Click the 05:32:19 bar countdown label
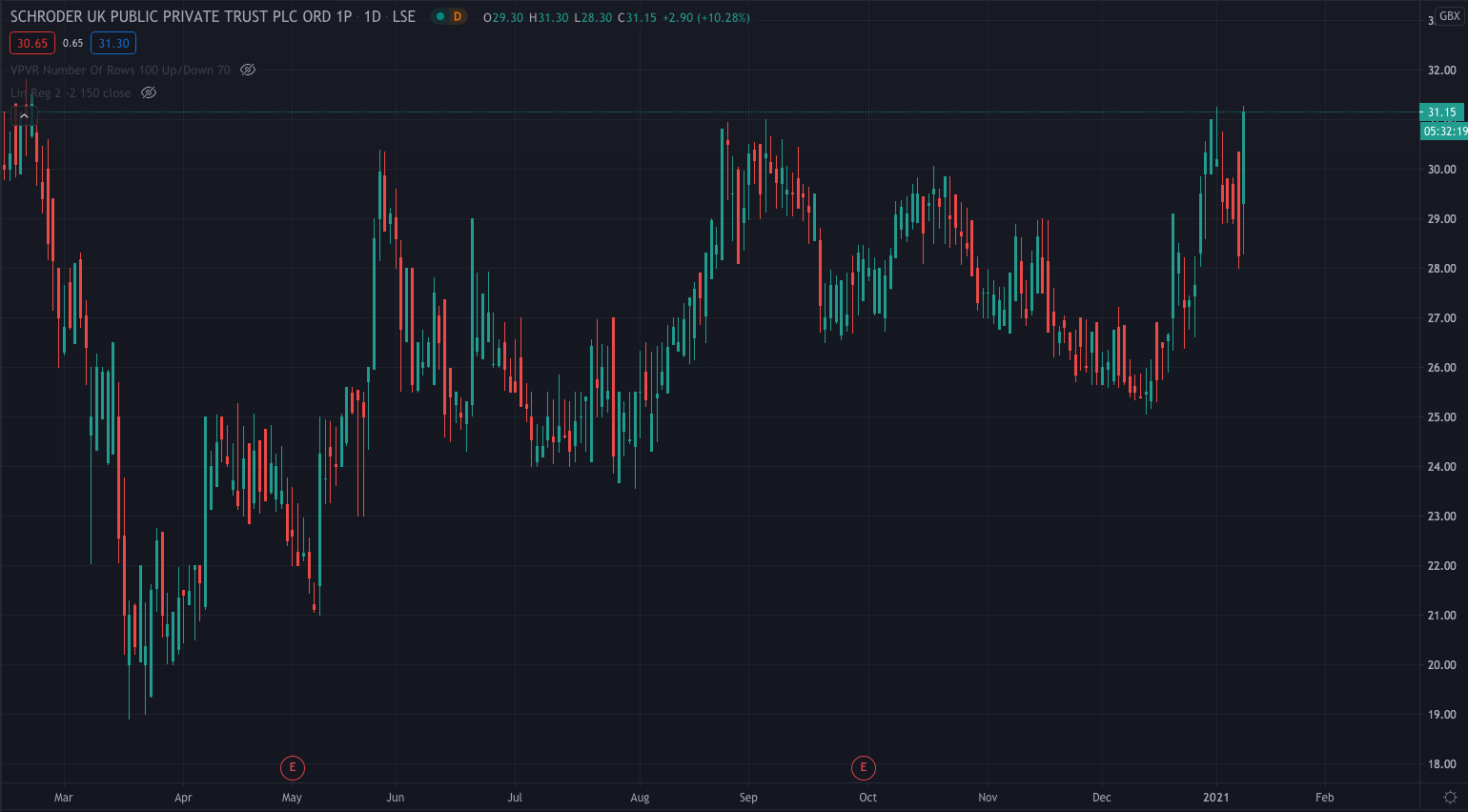 tap(1444, 132)
